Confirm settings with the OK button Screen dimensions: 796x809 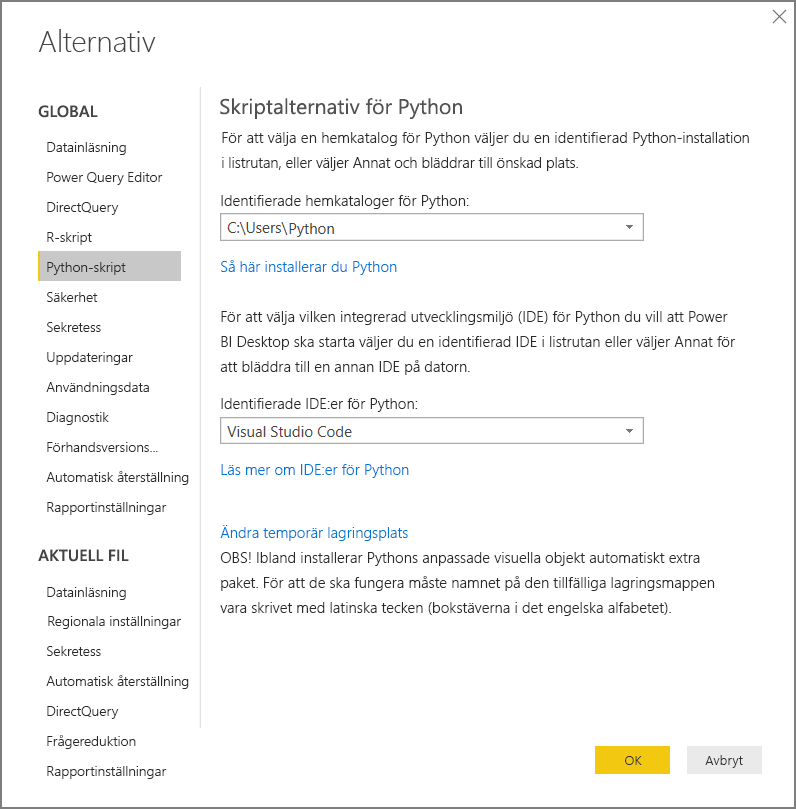click(632, 760)
